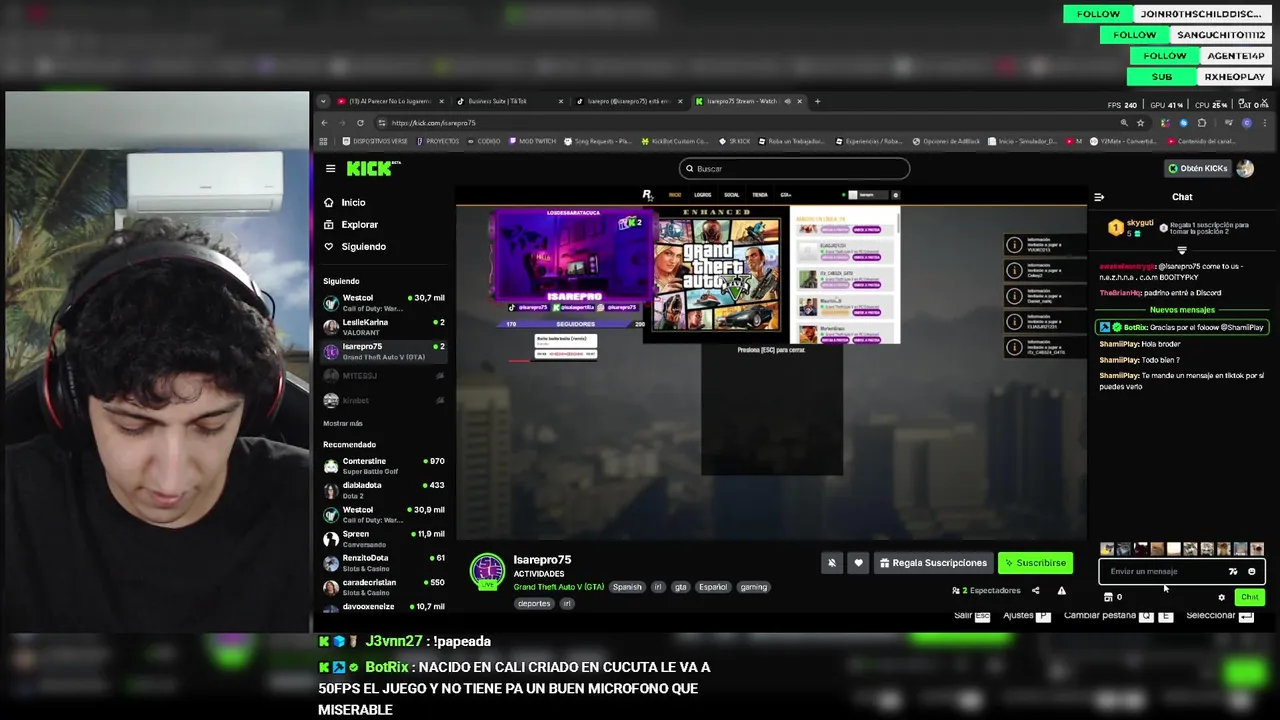Click the Nuevos mensajes indicator
The height and width of the screenshot is (720, 1280).
point(1182,310)
